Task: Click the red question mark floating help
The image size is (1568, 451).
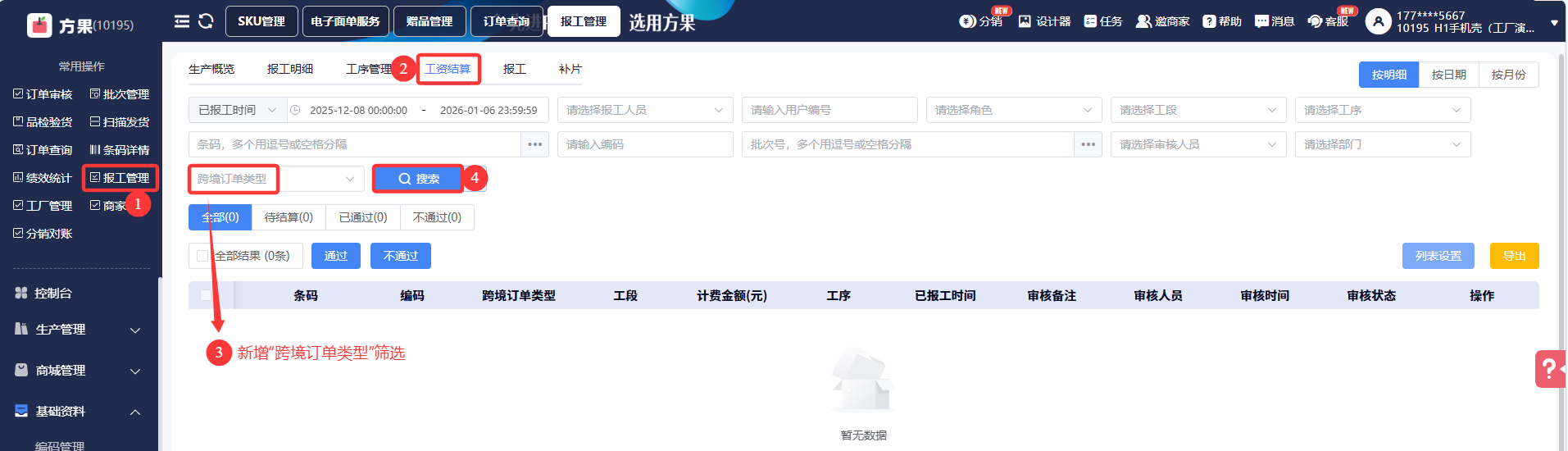Action: coord(1548,369)
